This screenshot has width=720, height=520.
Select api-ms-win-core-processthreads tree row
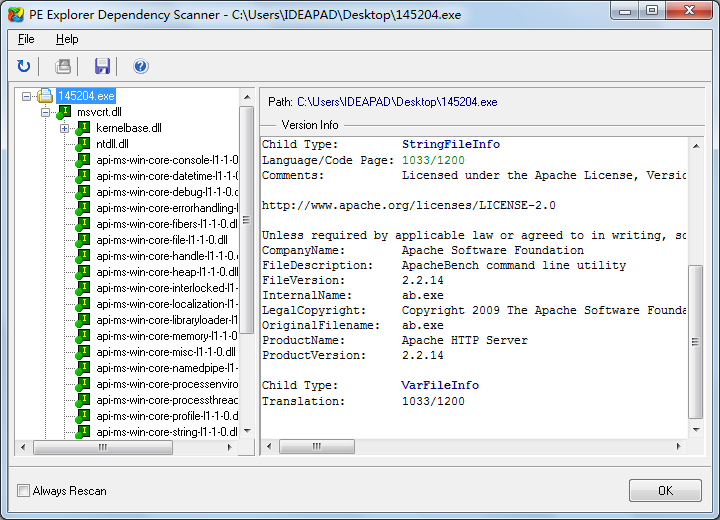click(x=167, y=400)
